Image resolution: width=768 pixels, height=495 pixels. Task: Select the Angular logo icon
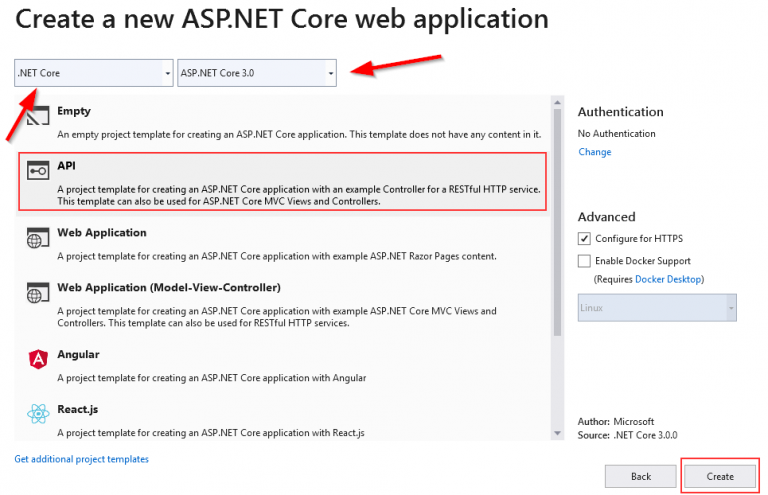(38, 359)
